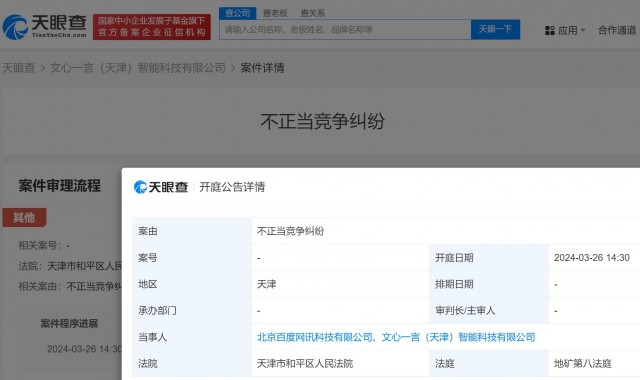Click the 相关案号 line in the background page

(x=44, y=246)
